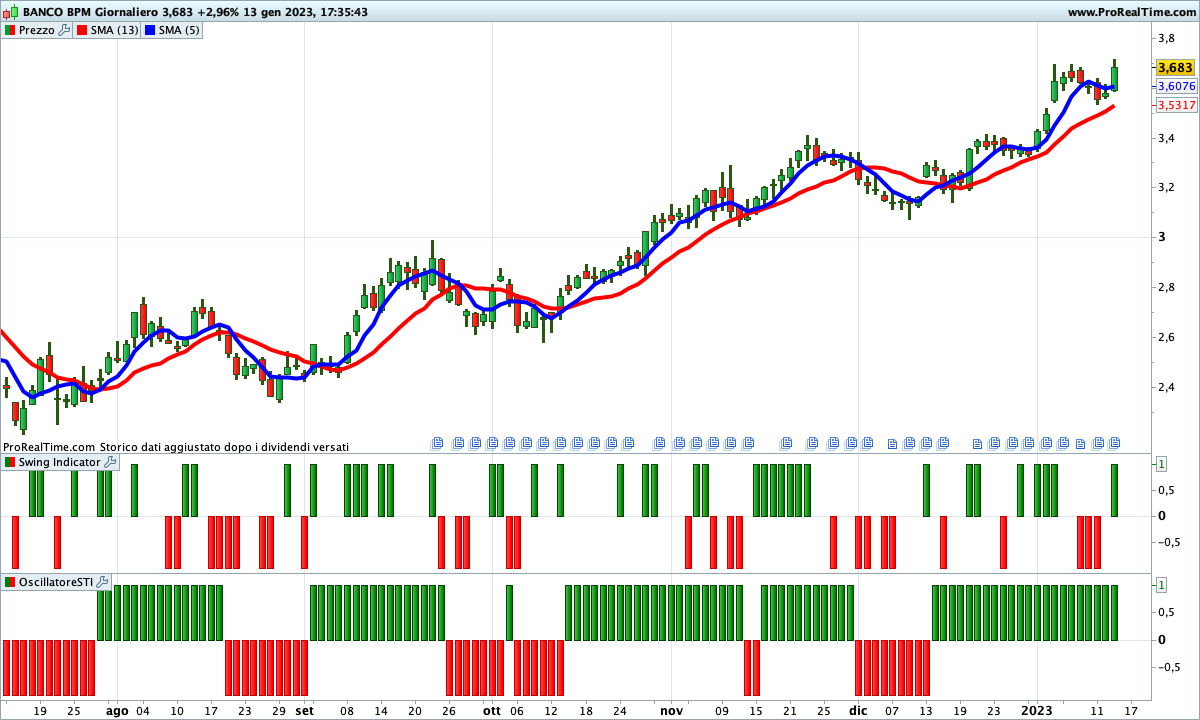Click the Swing Indicator panel's green 1 value box
Viewport: 1200px width, 720px height.
1161,464
